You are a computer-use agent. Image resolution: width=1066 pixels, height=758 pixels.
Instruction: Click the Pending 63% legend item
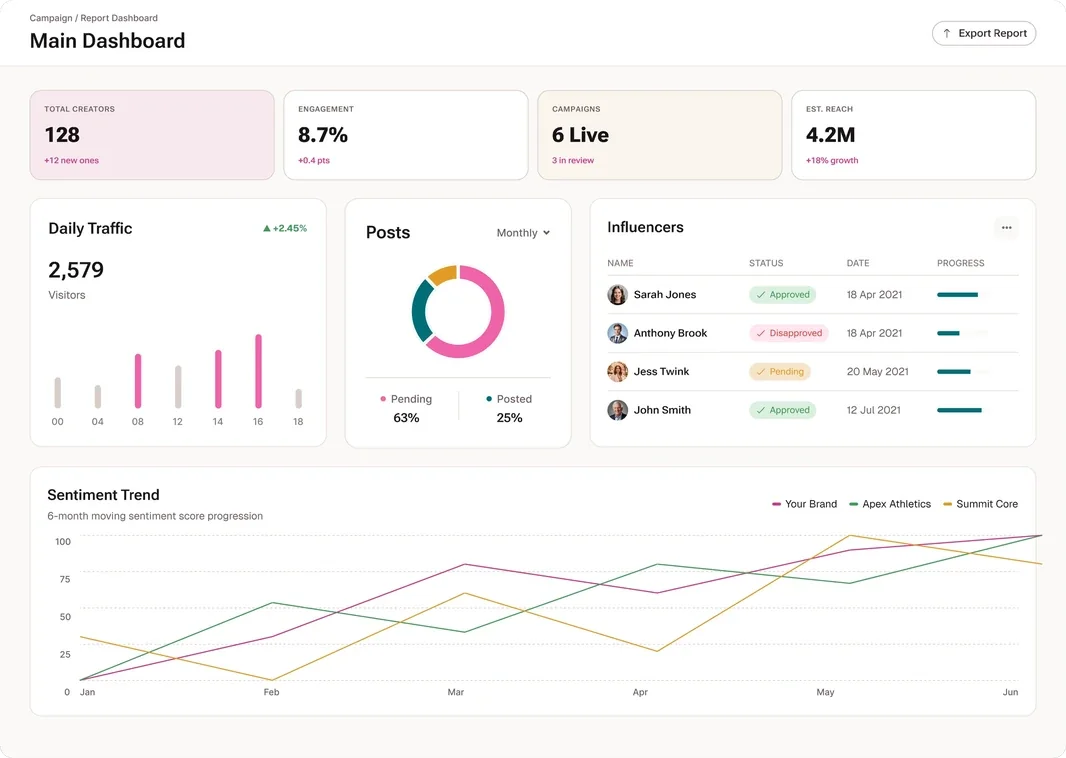pos(406,408)
